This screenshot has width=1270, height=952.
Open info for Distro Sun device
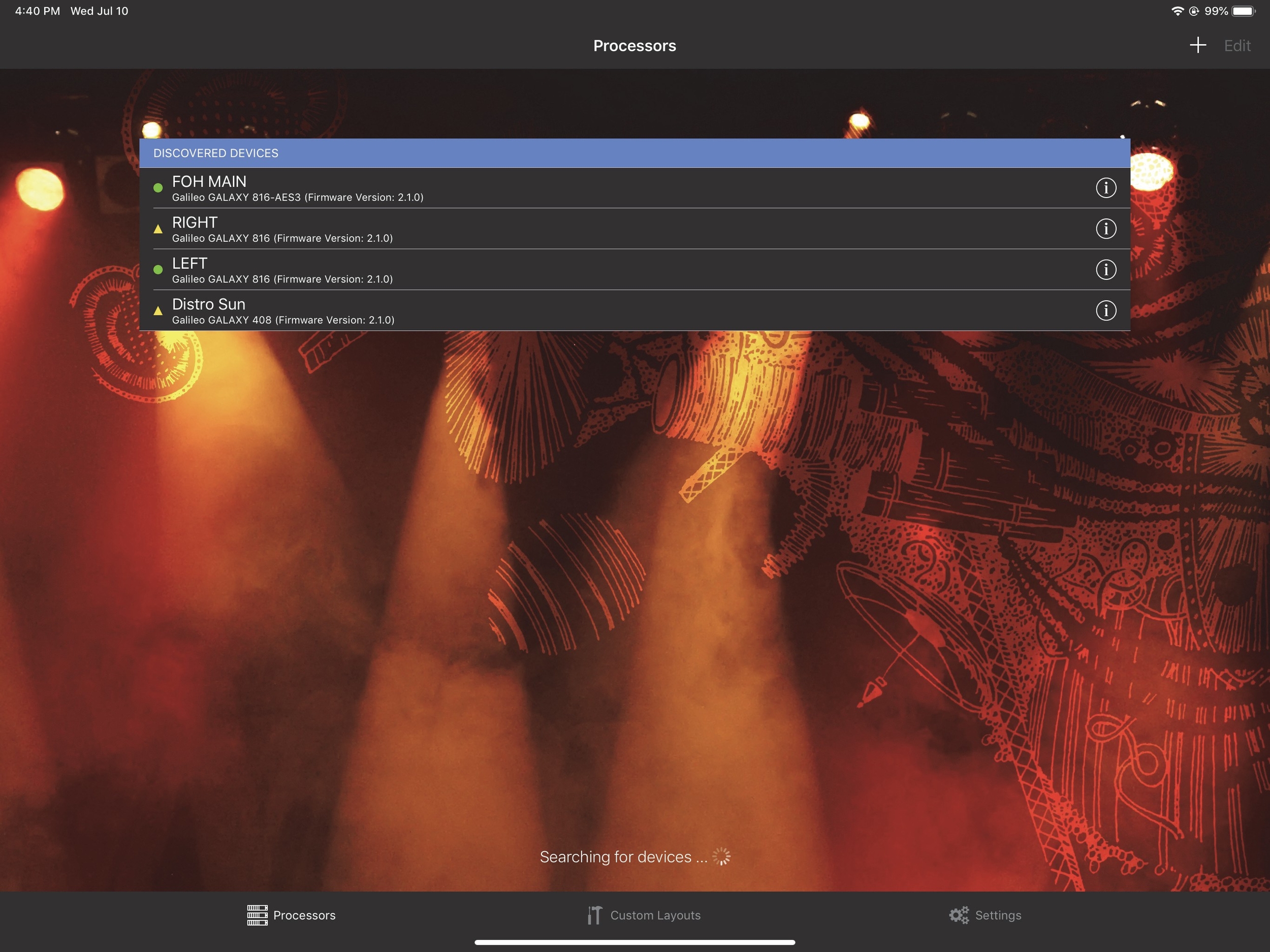point(1105,310)
